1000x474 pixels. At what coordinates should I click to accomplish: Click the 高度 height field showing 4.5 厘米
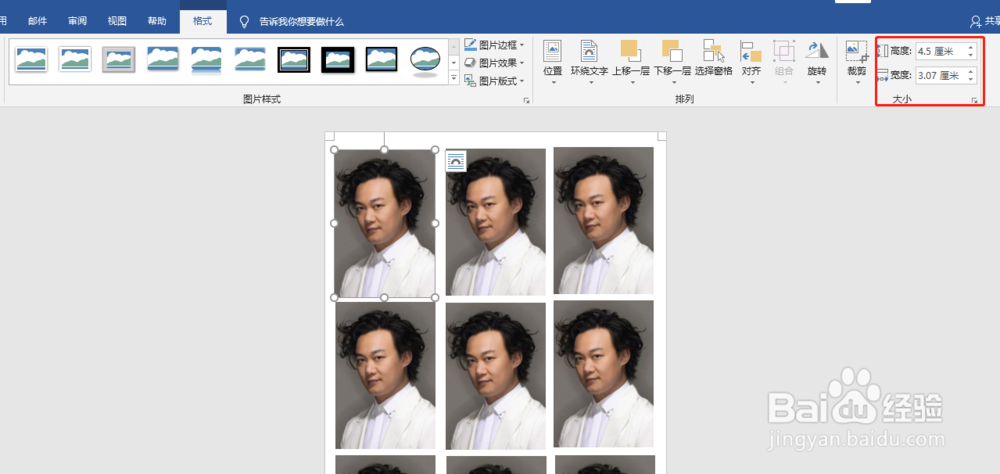pos(941,51)
